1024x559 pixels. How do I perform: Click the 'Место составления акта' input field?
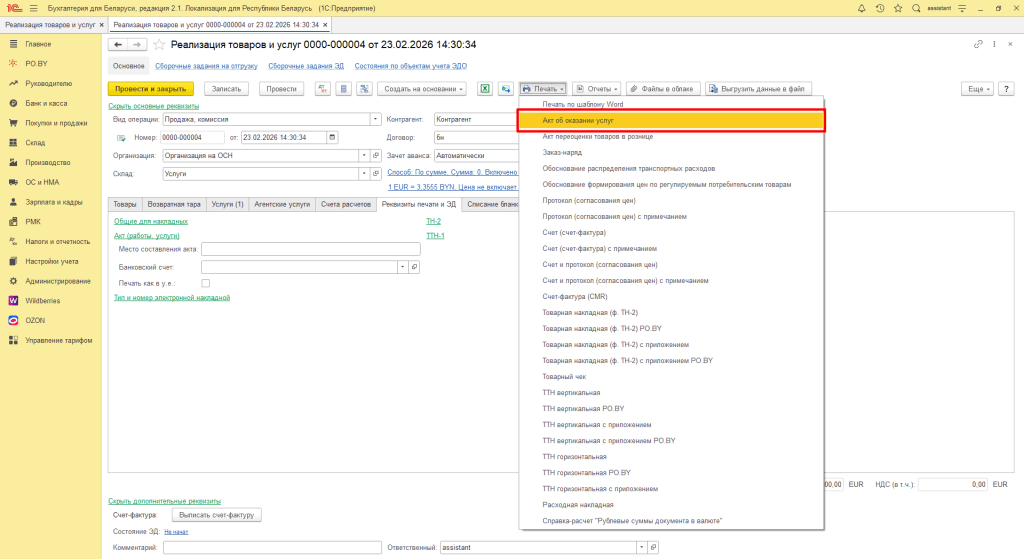coord(310,249)
